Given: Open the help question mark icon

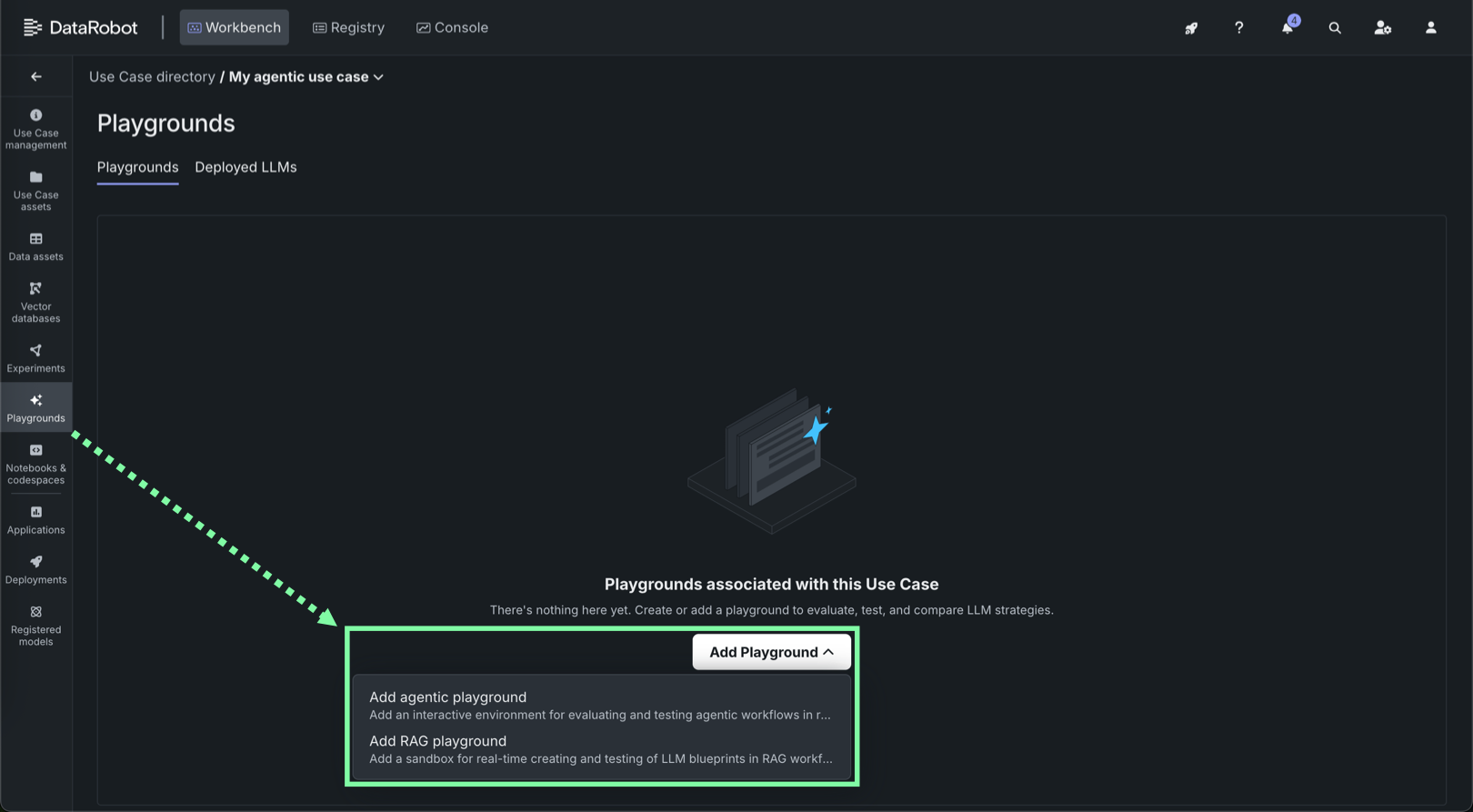Looking at the screenshot, I should pos(1238,28).
